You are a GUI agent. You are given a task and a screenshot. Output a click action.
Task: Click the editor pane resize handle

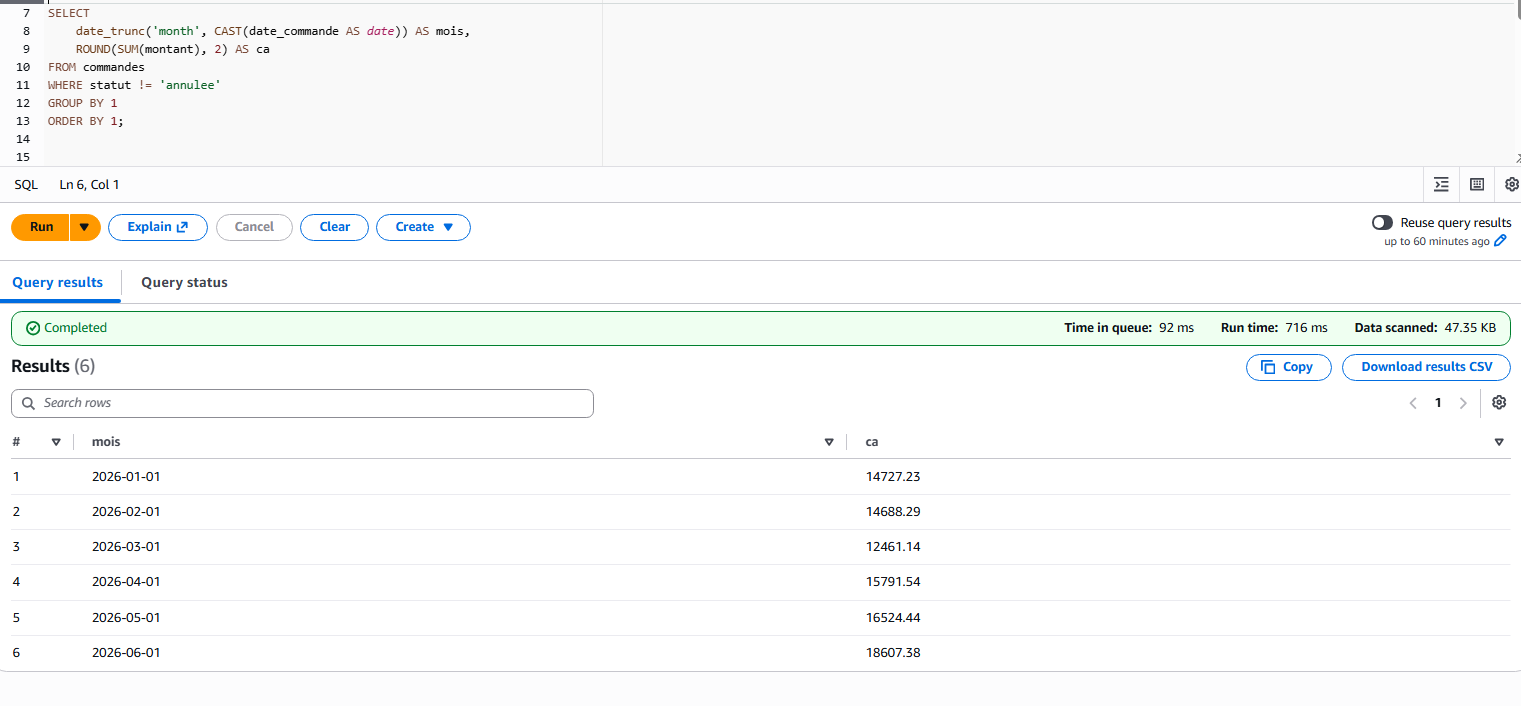pyautogui.click(x=1516, y=157)
